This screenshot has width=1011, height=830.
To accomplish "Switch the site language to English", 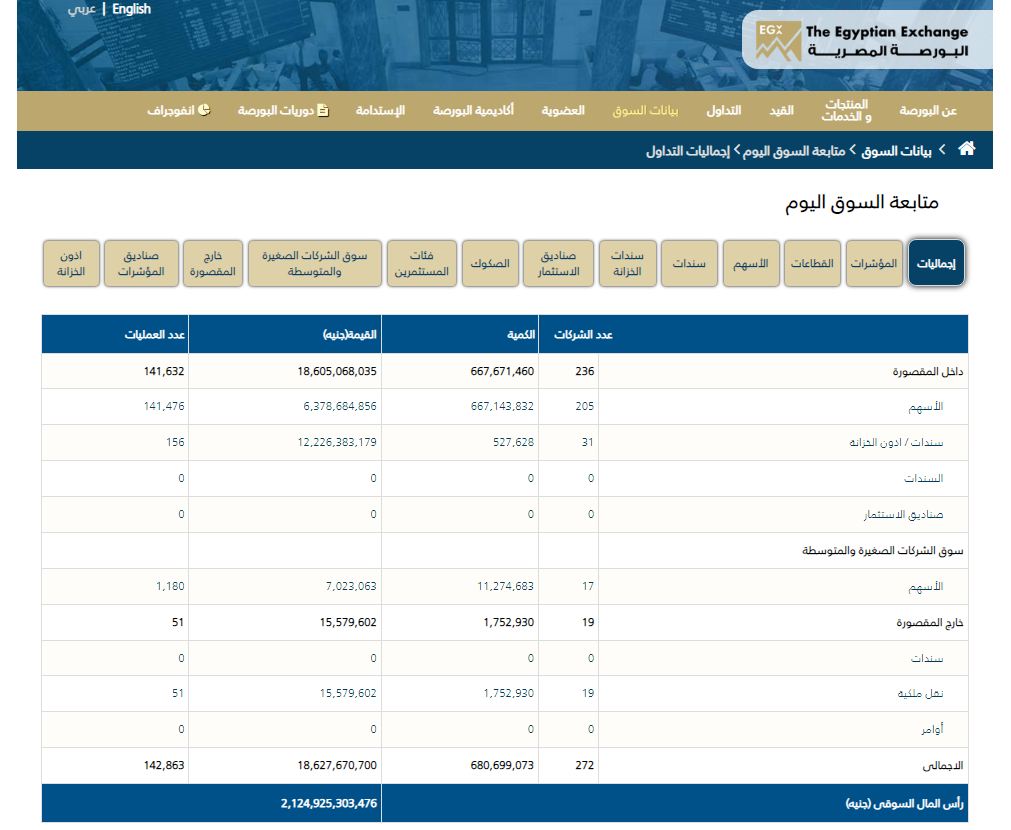I will [131, 9].
